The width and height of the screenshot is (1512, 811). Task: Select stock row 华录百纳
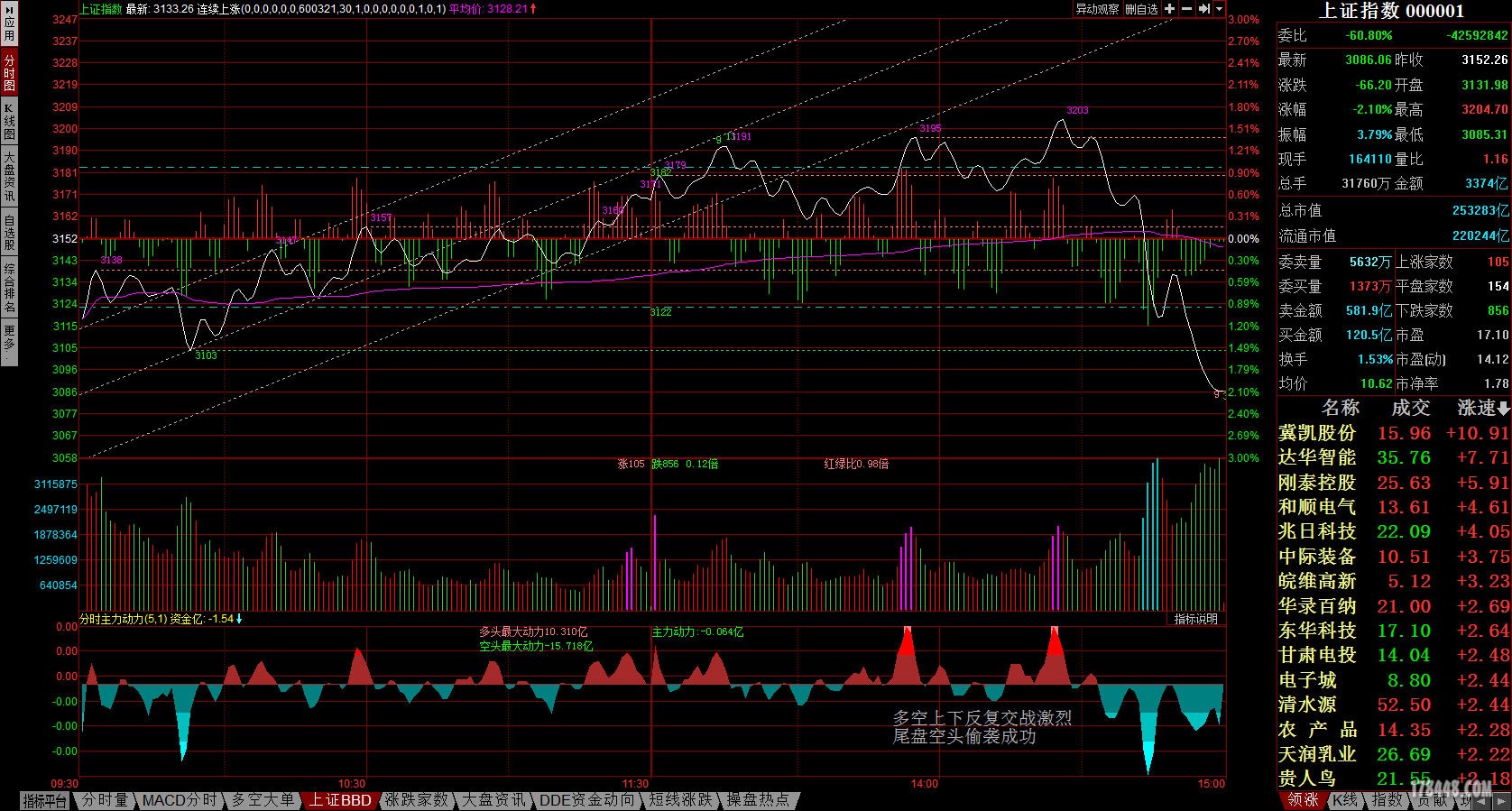1394,606
